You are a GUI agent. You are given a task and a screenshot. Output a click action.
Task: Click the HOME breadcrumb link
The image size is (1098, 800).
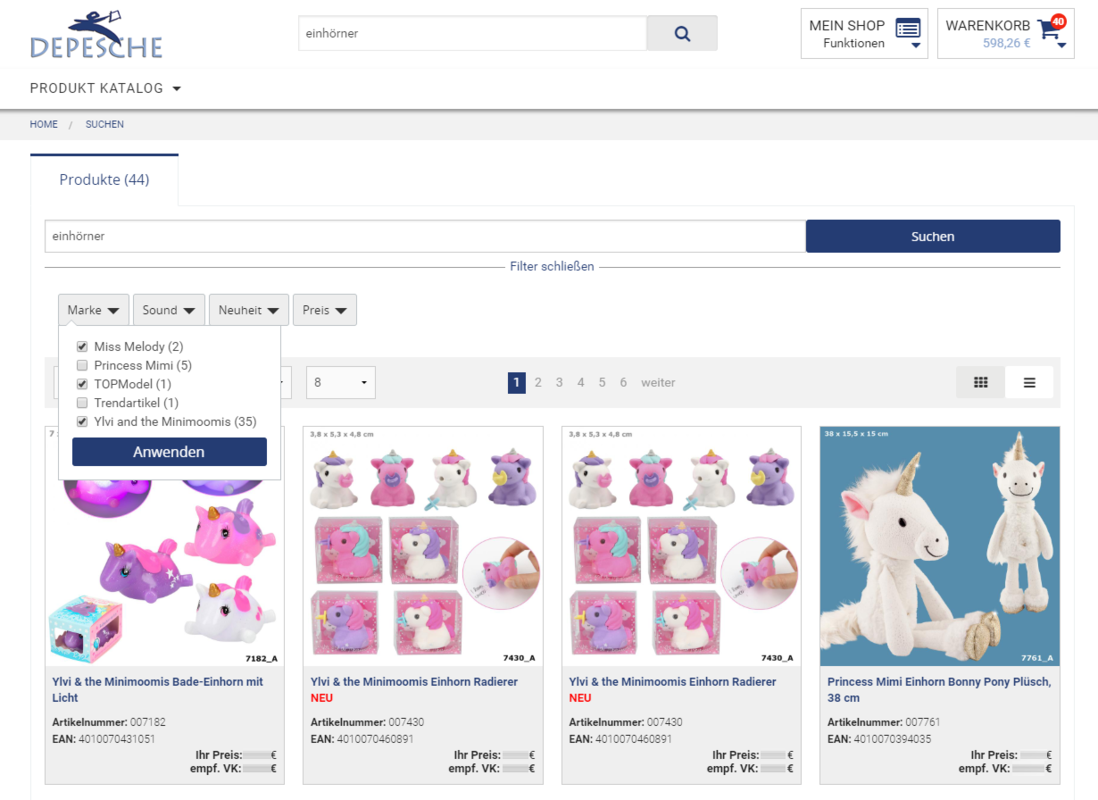(x=43, y=124)
